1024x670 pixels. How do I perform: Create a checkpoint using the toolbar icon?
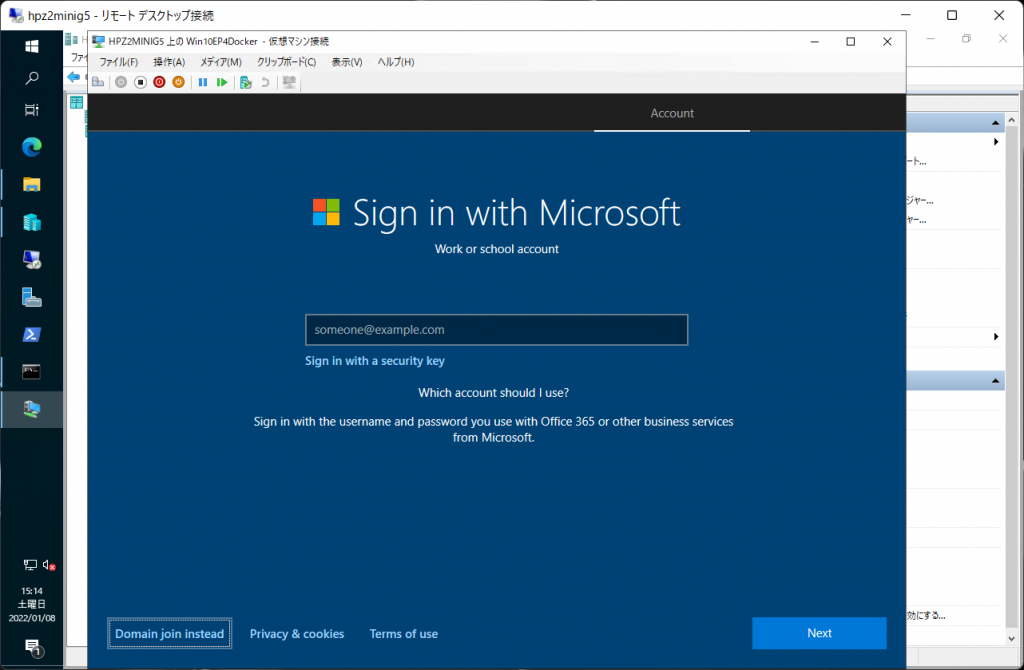pos(246,82)
